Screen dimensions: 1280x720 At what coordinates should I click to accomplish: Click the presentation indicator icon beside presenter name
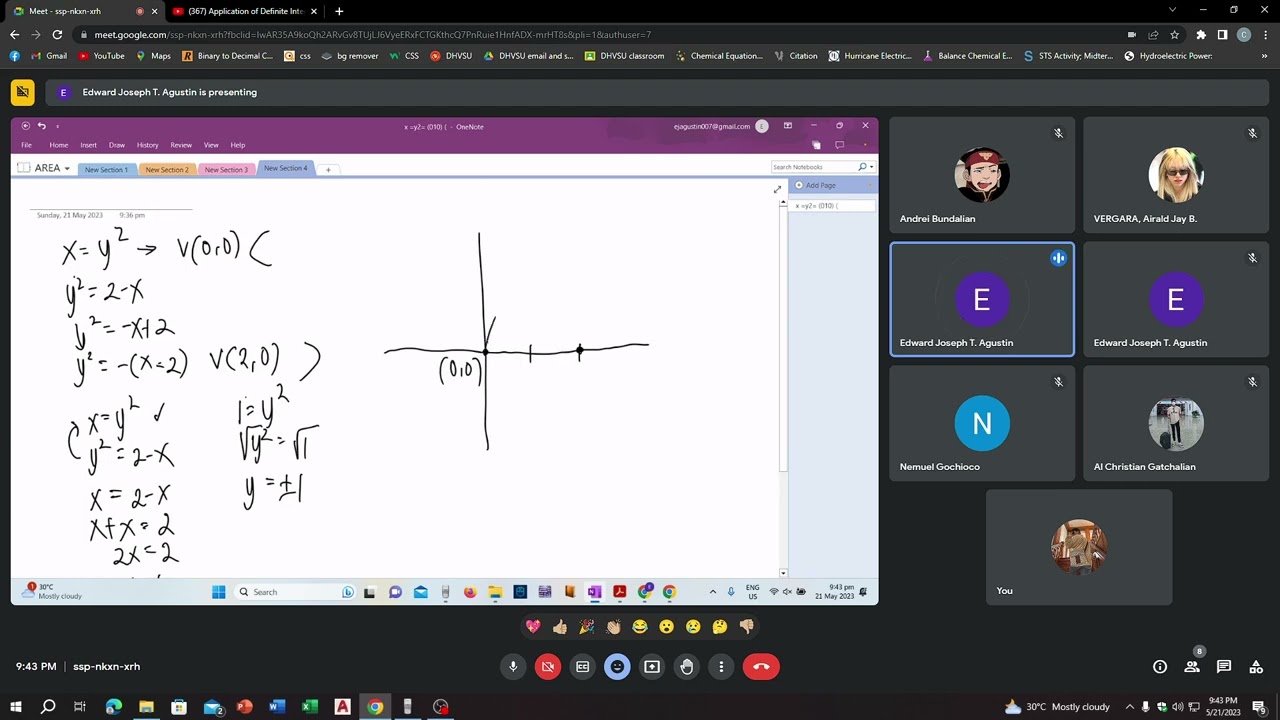[22, 92]
